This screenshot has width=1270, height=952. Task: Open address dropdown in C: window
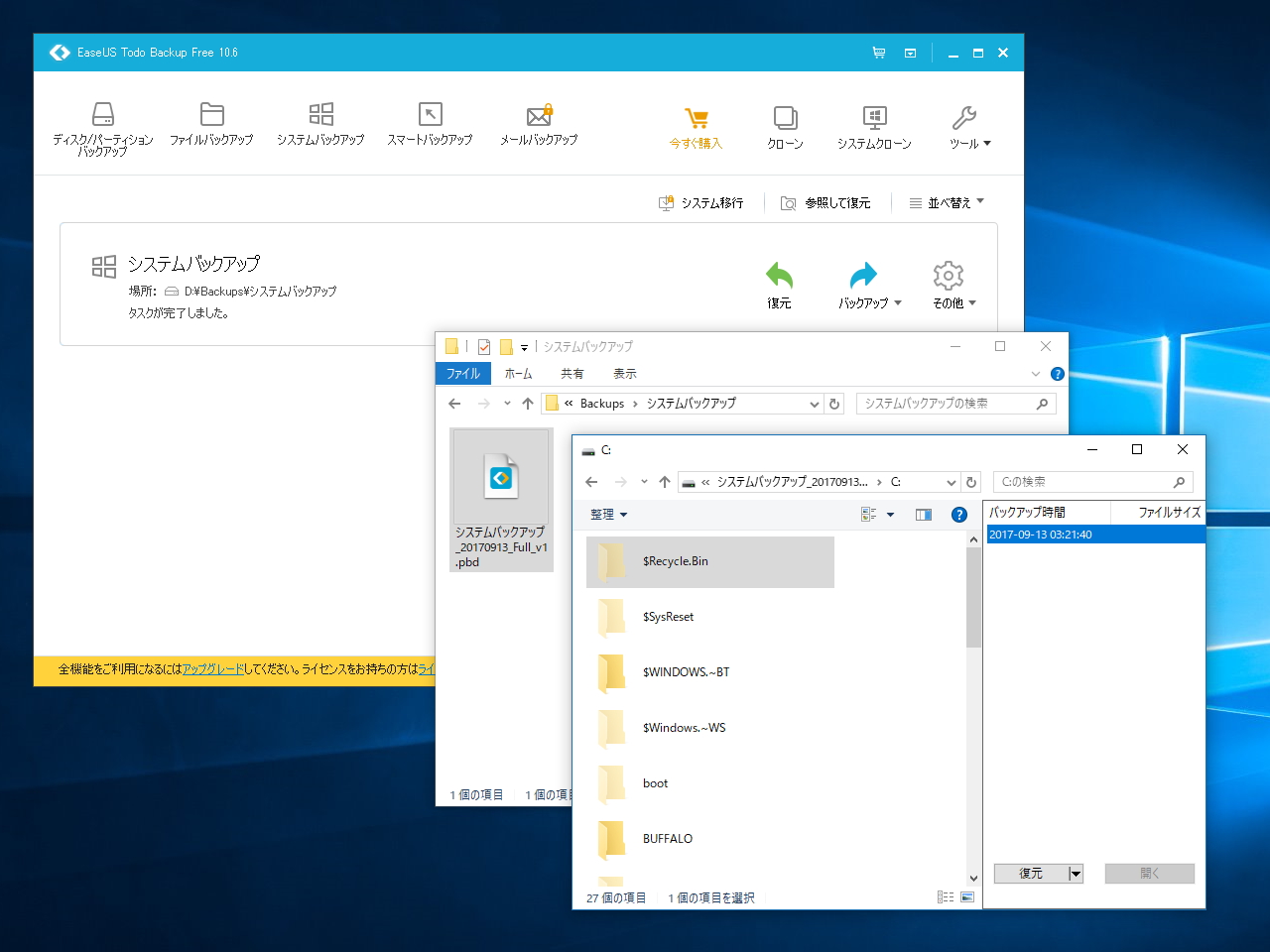(x=952, y=482)
